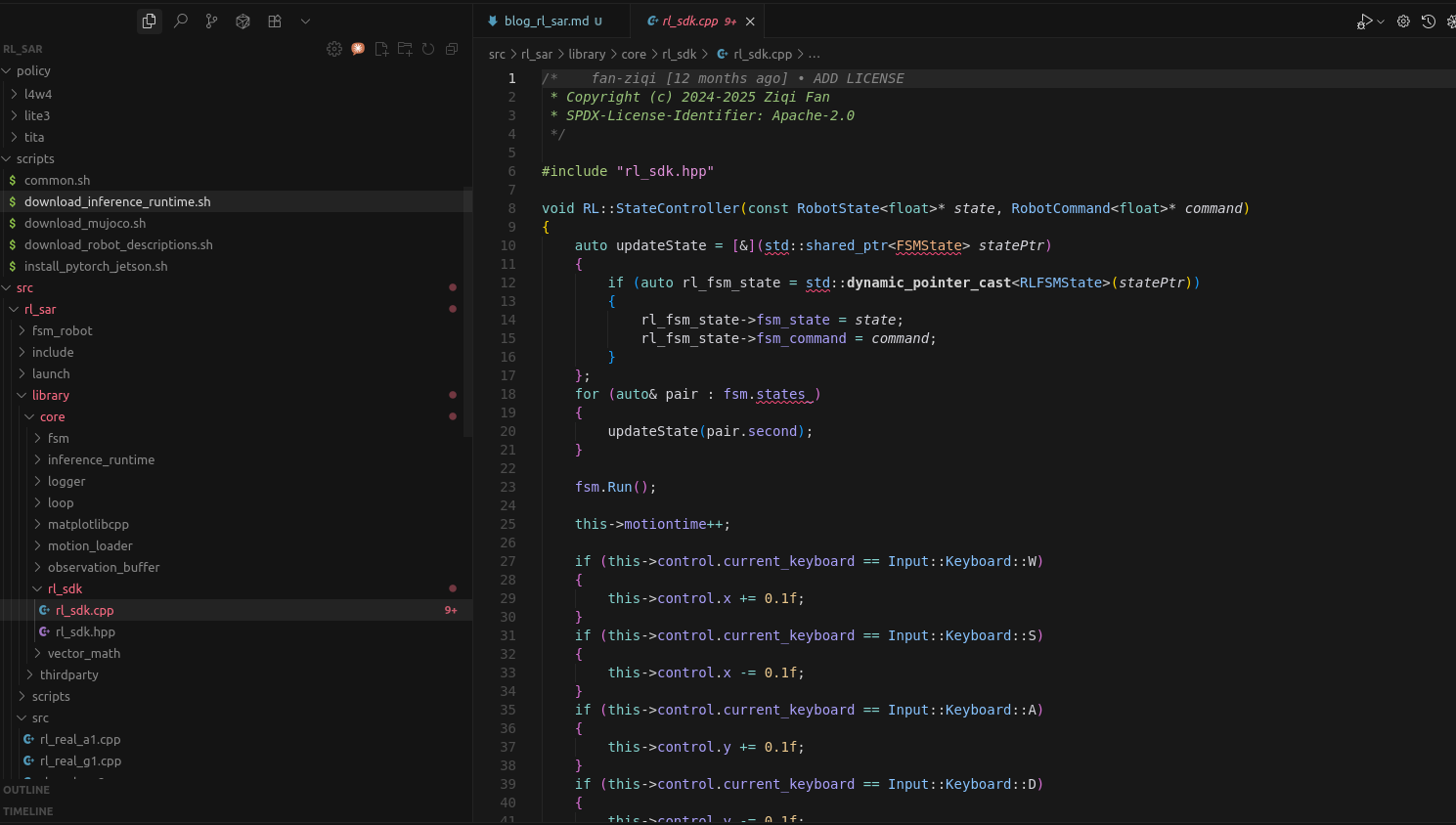Expand the motion_loader folder
The image size is (1456, 825).
tap(235, 545)
